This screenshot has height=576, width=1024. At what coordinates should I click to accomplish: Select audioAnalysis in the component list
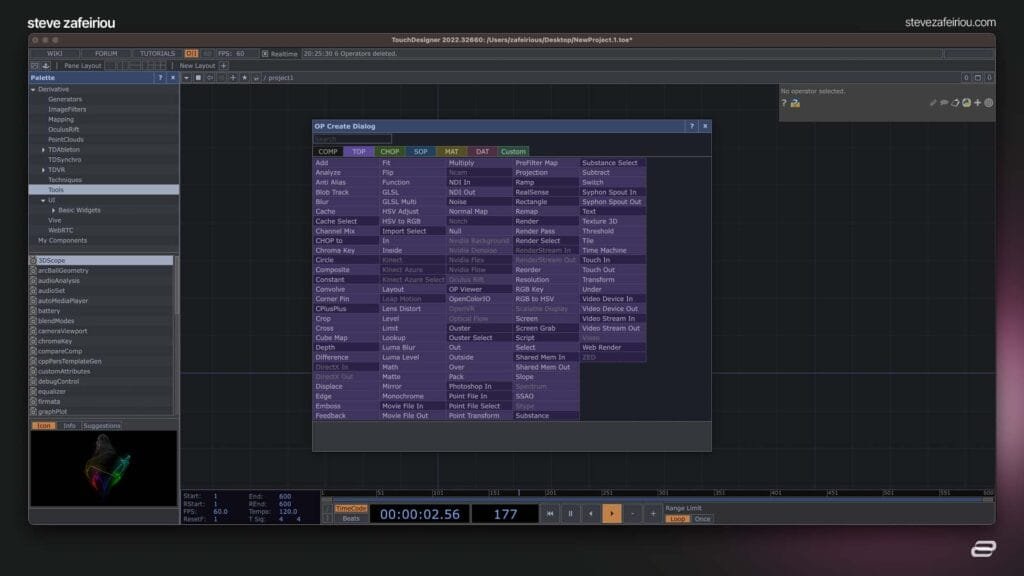click(101, 281)
